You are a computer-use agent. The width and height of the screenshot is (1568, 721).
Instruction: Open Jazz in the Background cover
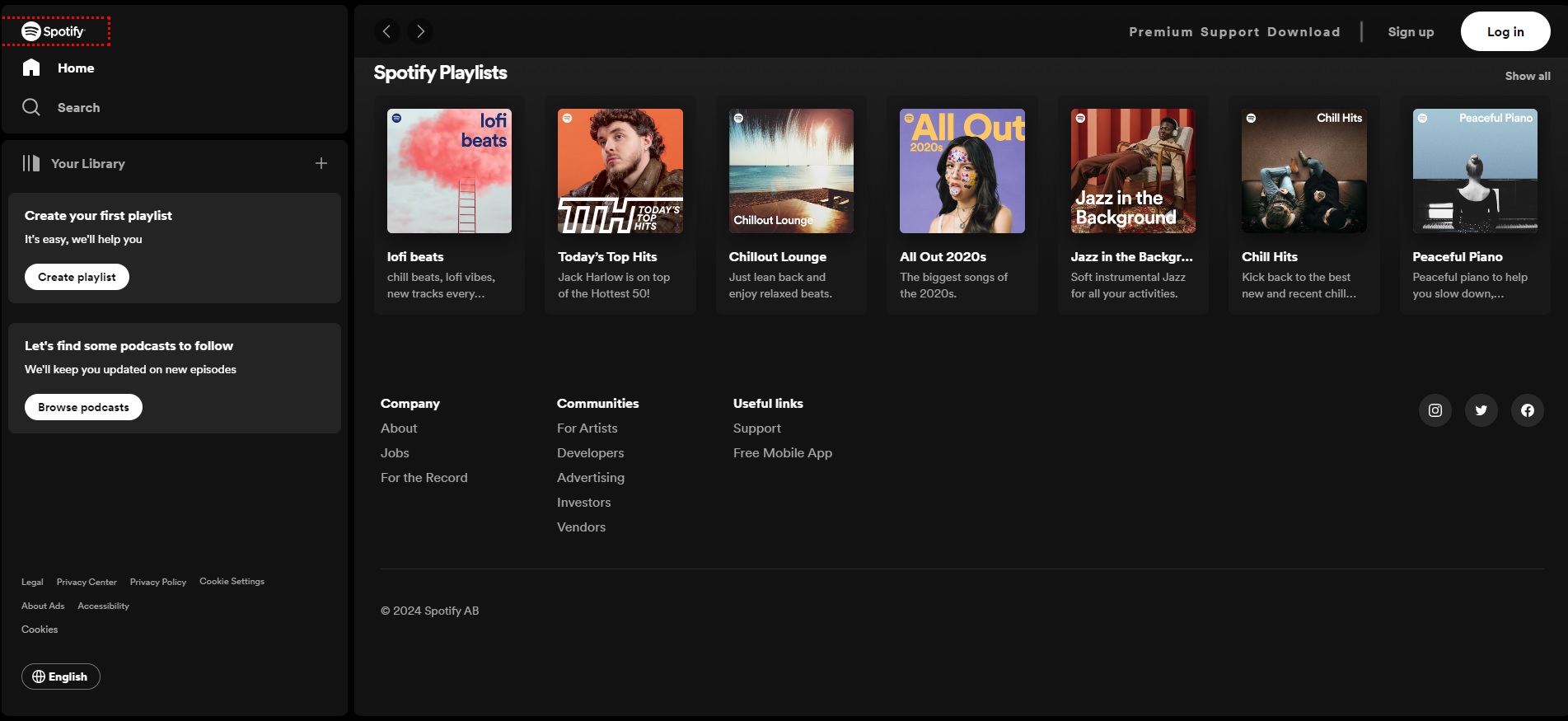point(1133,171)
